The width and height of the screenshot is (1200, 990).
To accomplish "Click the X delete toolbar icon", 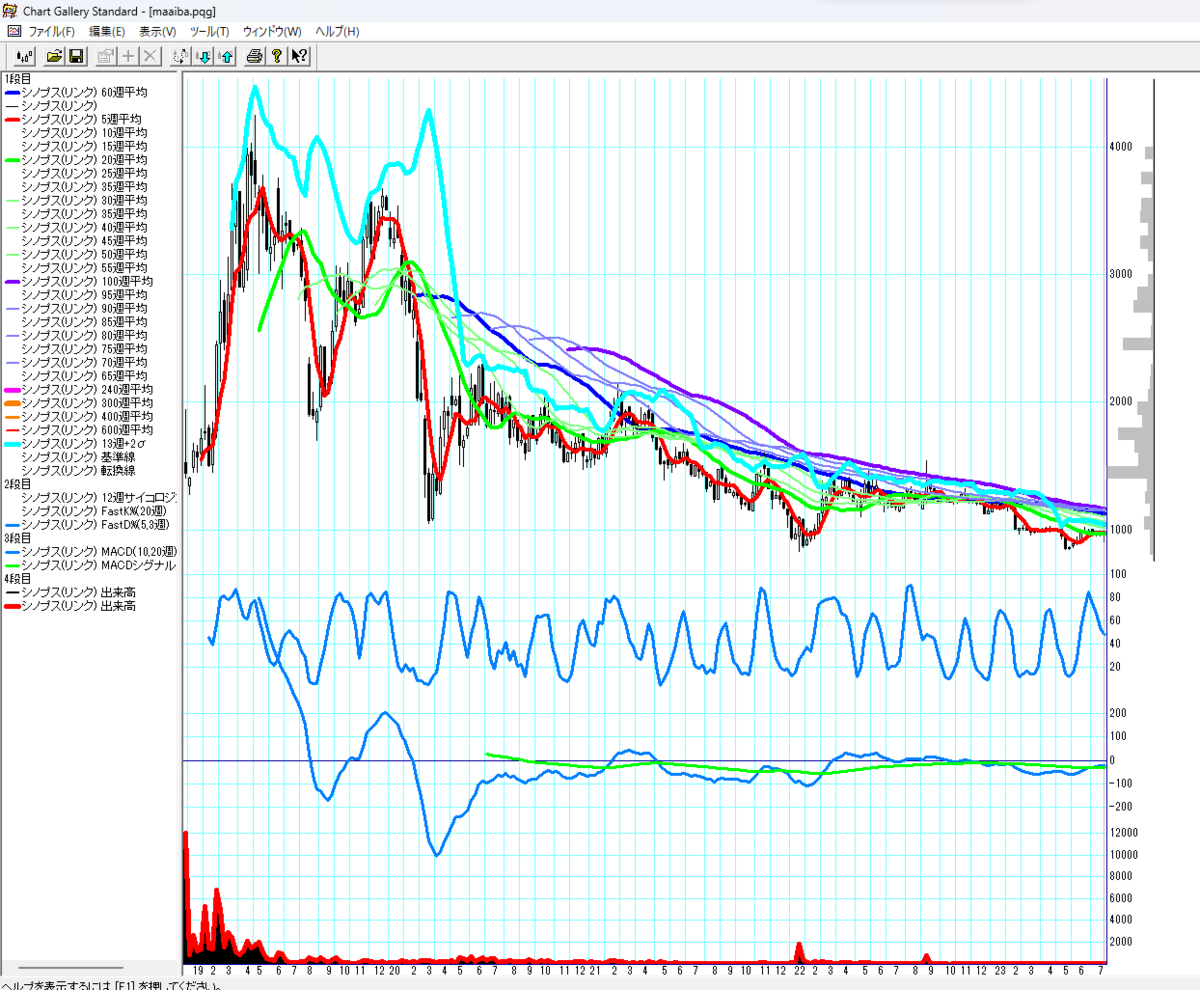I will (x=150, y=56).
